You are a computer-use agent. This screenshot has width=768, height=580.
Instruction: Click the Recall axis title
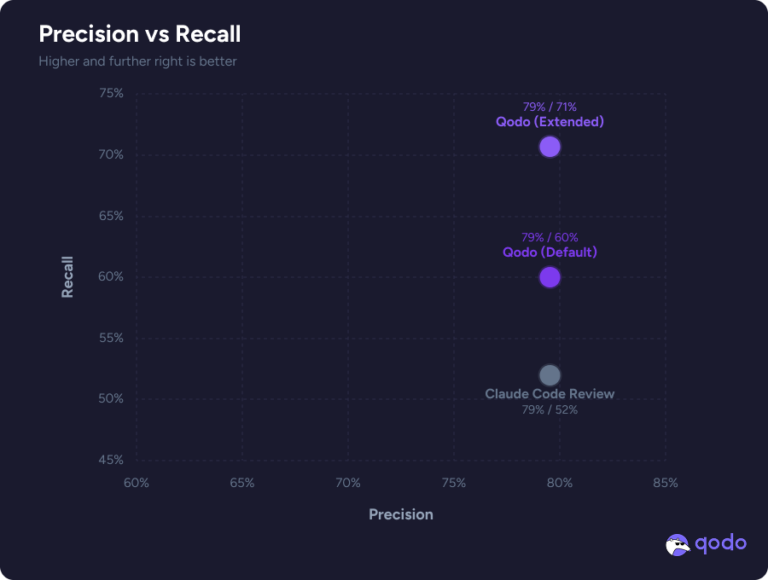[x=67, y=277]
